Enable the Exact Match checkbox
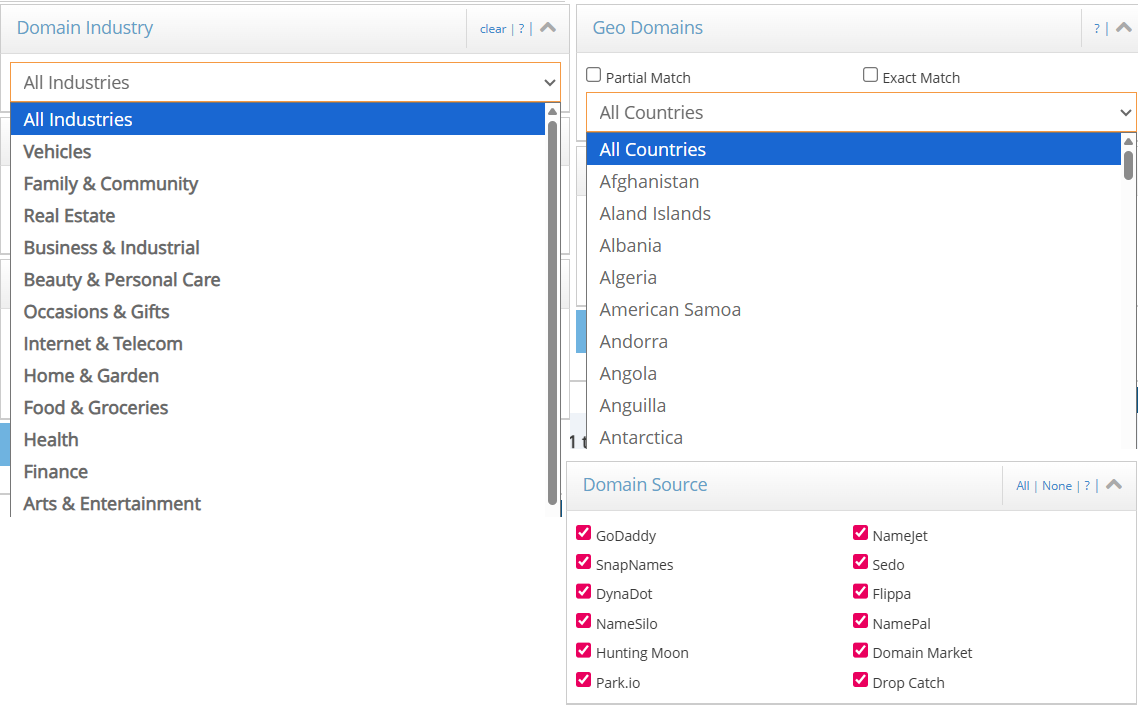This screenshot has height=708, width=1142. click(x=870, y=76)
